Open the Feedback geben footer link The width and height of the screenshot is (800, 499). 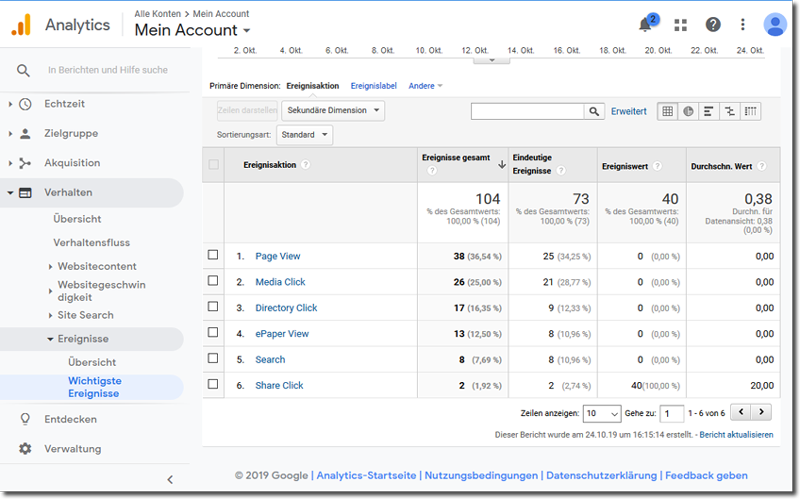[706, 476]
